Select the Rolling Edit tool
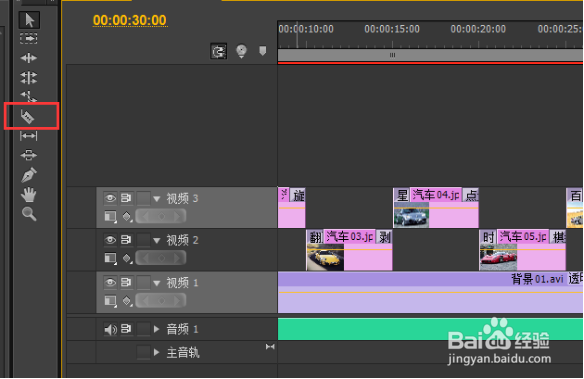The image size is (584, 379). [x=29, y=77]
